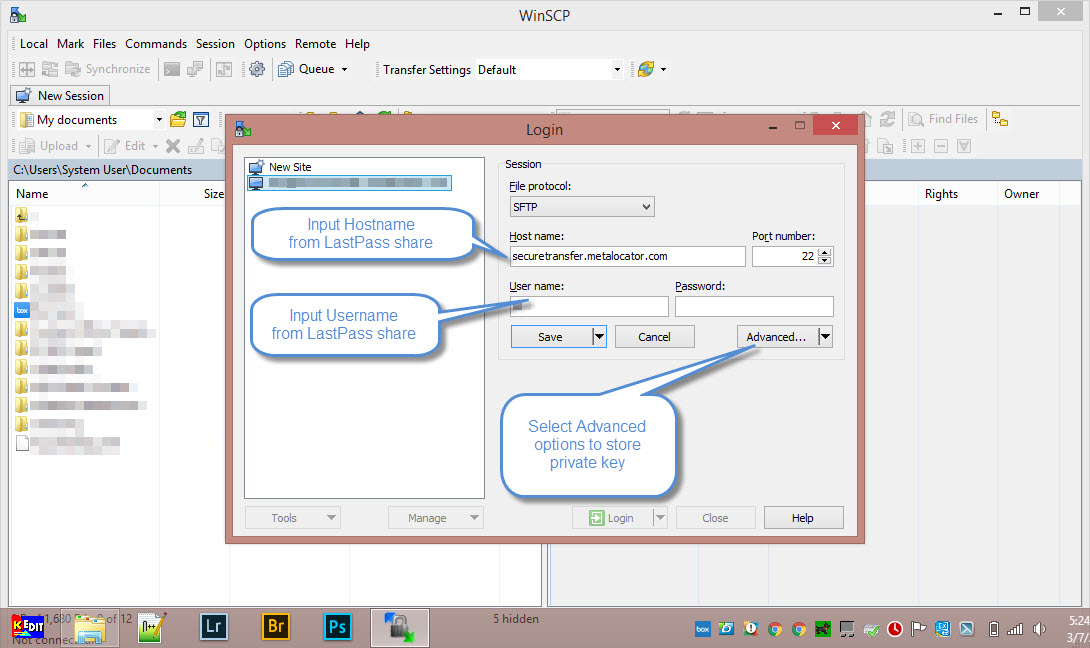The width and height of the screenshot is (1090, 648).
Task: Click the open directory folder icon
Action: click(x=179, y=120)
